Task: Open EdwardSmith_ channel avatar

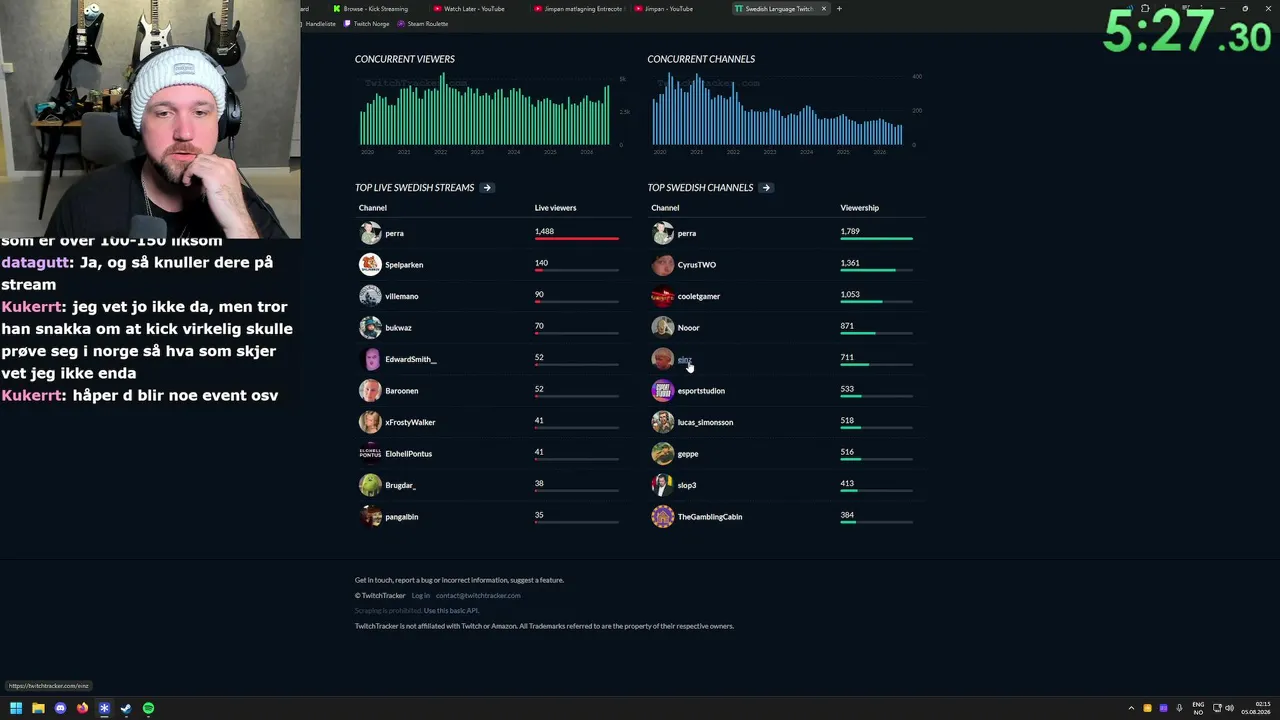Action: [x=370, y=359]
